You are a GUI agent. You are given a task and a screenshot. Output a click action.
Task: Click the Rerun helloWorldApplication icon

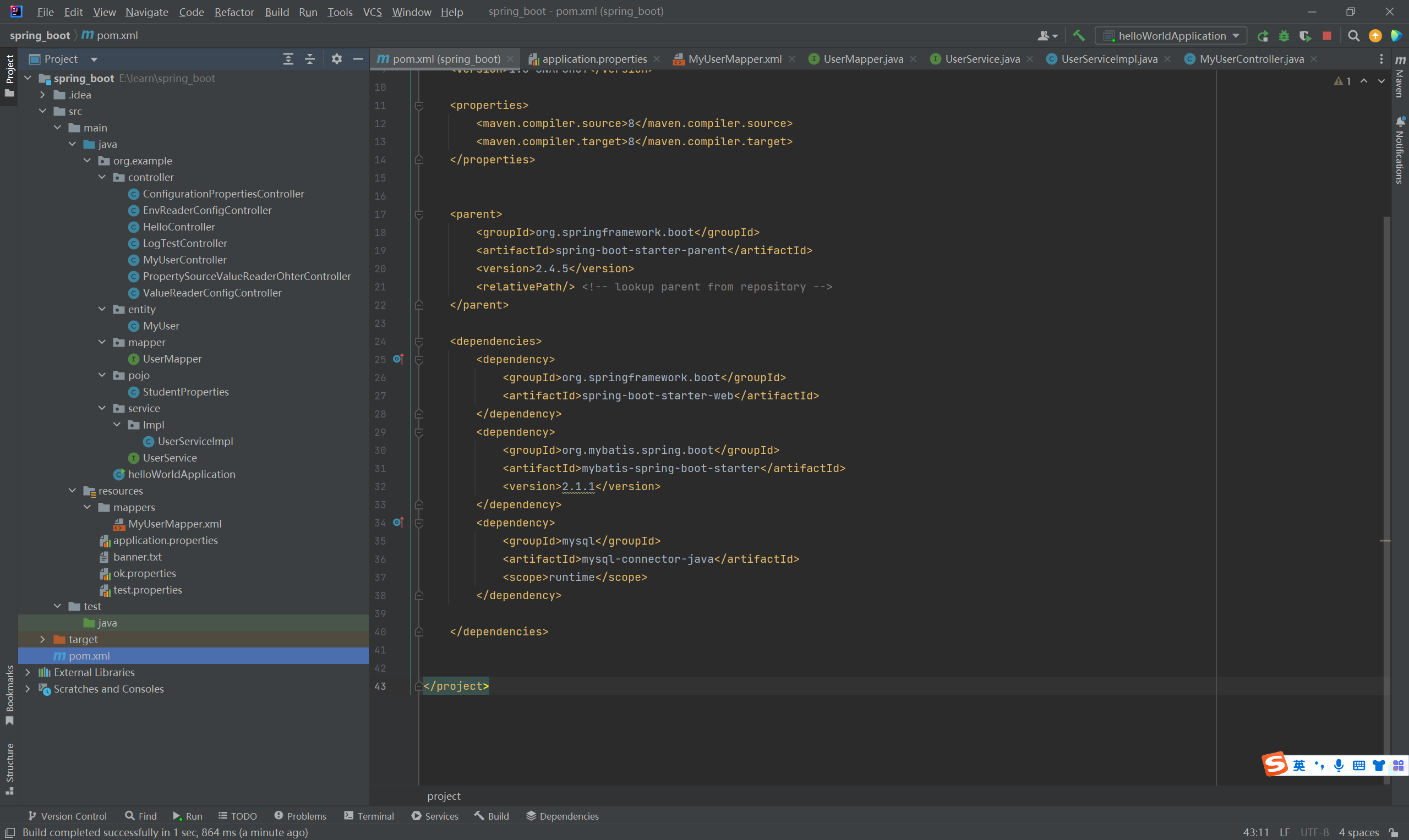tap(1263, 36)
